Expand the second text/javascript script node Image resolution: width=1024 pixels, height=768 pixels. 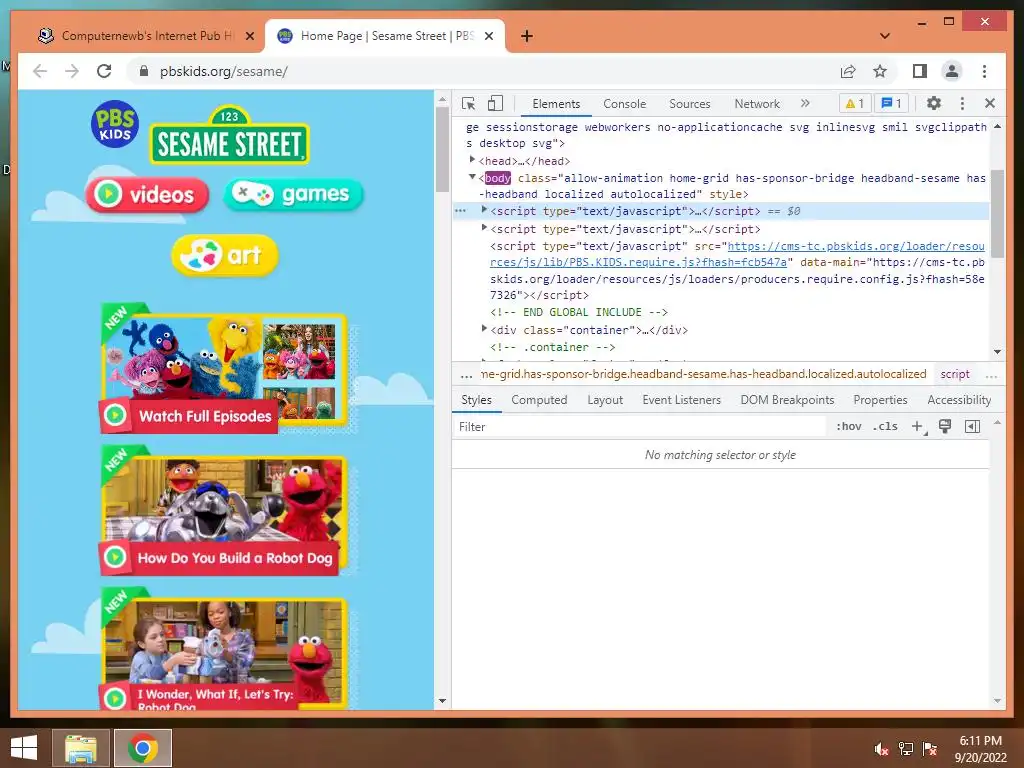click(484, 228)
